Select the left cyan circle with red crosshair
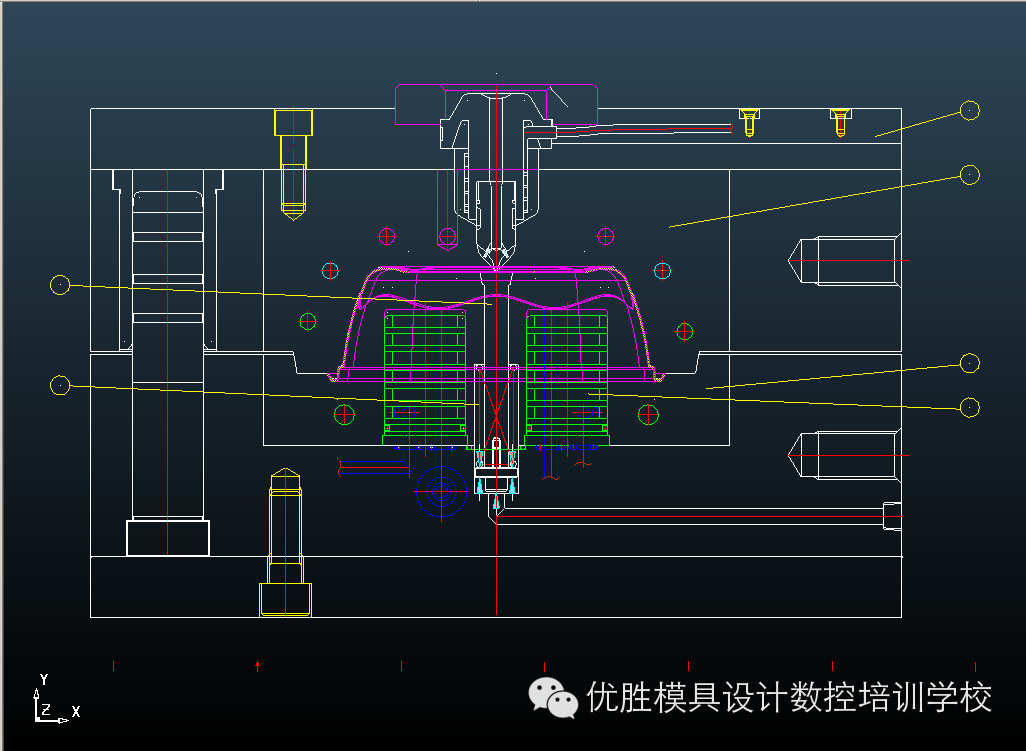The width and height of the screenshot is (1026, 751). click(x=330, y=270)
